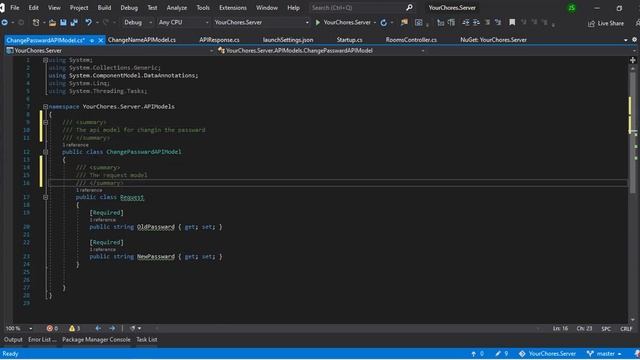The height and width of the screenshot is (360, 640).
Task: Open the Test menu
Action: click(152, 8)
